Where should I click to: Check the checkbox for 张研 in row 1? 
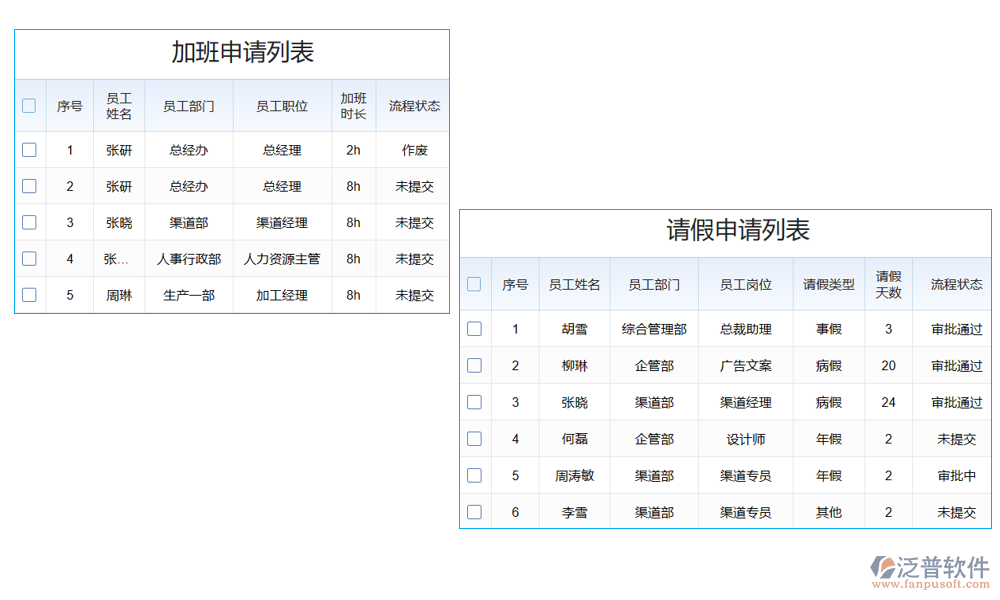(x=29, y=150)
